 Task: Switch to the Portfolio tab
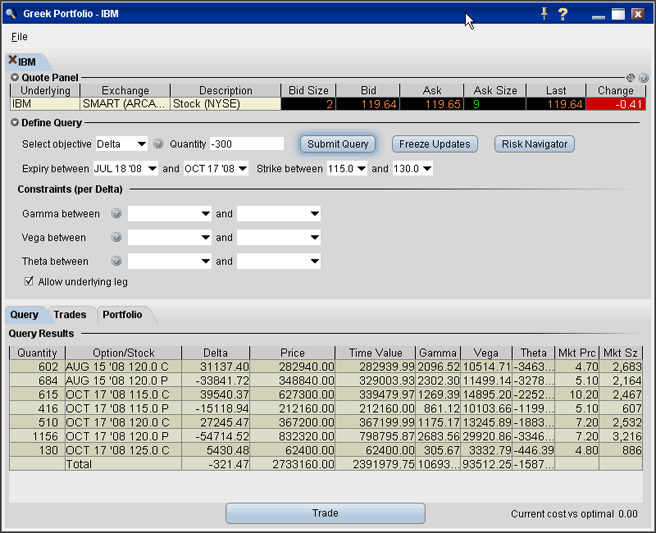[x=122, y=315]
